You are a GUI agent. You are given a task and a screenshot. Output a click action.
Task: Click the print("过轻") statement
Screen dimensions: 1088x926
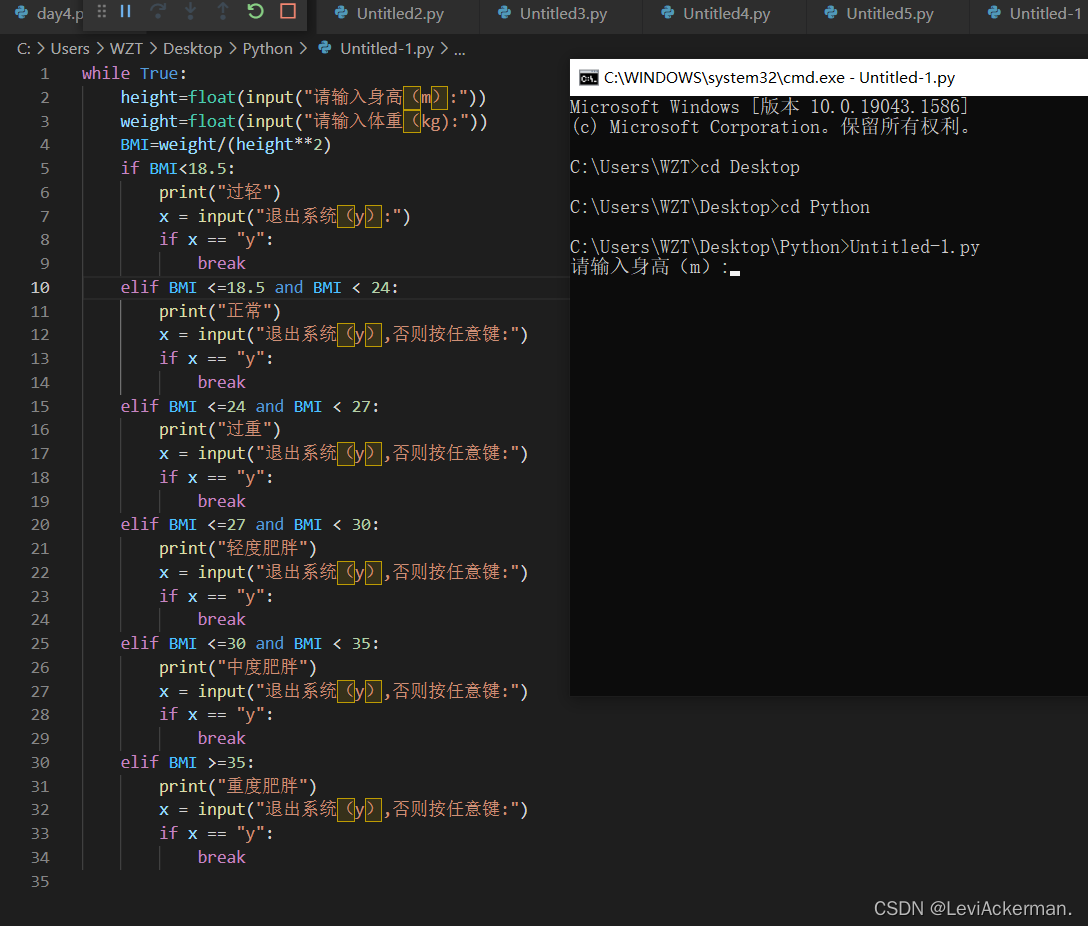click(220, 192)
